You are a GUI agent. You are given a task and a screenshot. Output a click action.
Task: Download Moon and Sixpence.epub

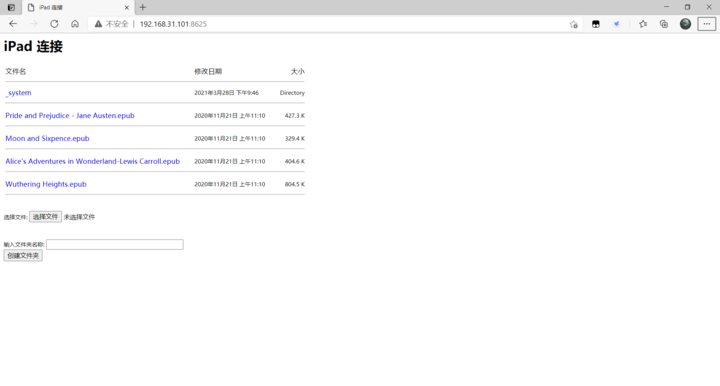pos(47,139)
